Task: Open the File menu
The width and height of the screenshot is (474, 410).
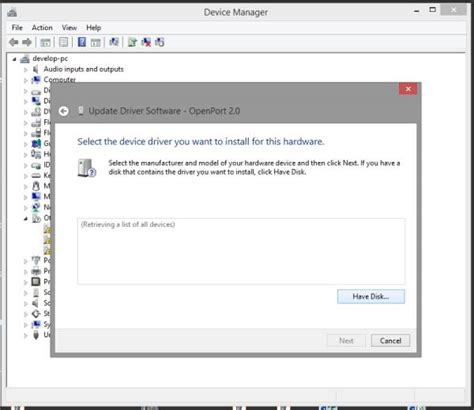Action: point(17,28)
